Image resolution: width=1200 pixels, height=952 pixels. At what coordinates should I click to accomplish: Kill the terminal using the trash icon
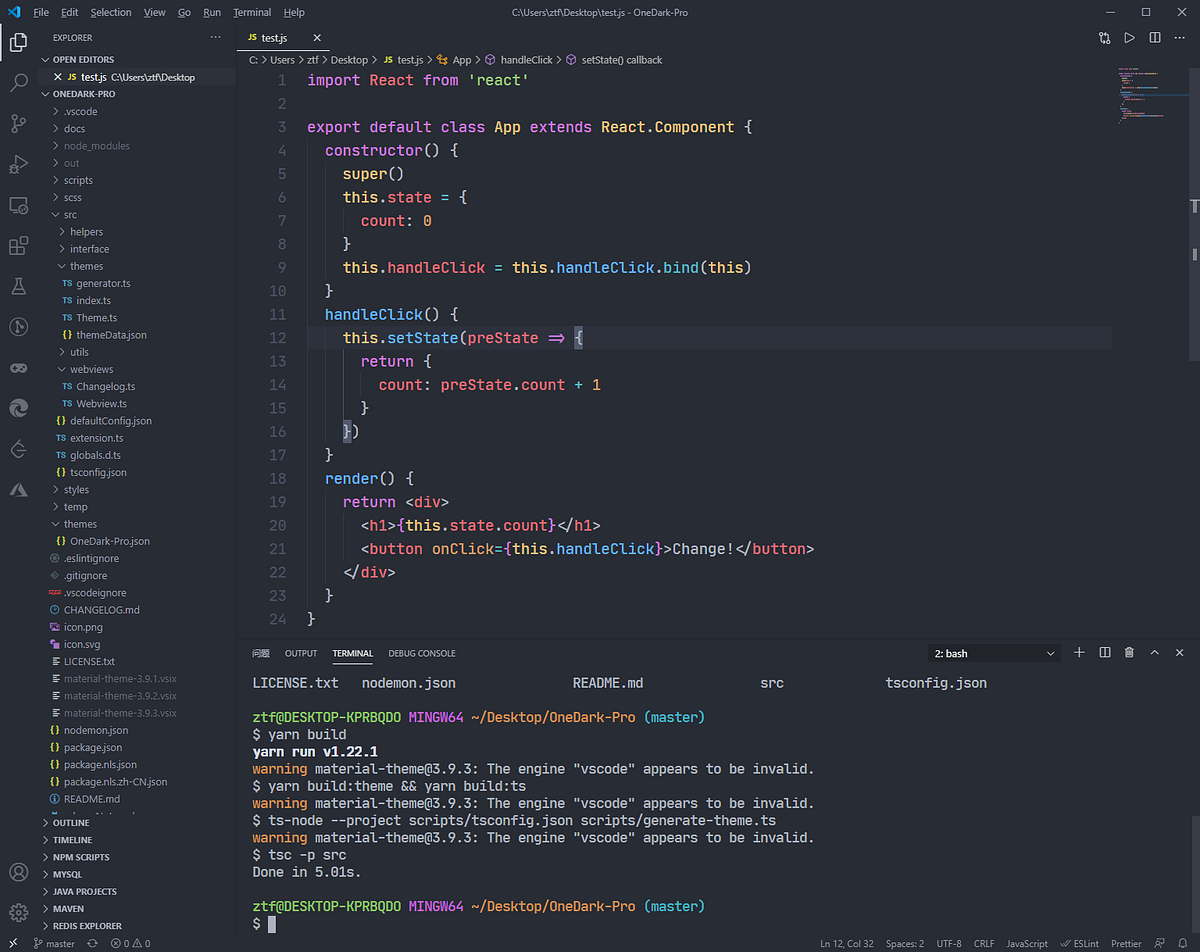point(1128,652)
